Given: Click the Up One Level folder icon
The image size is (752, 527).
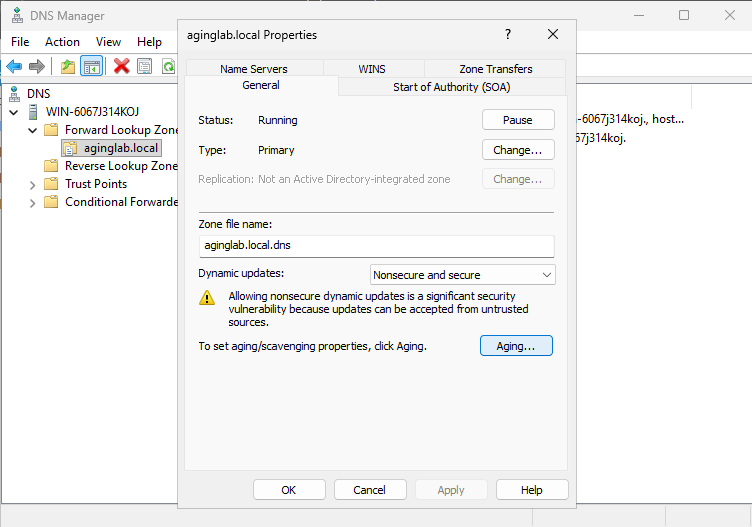Looking at the screenshot, I should click(68, 66).
